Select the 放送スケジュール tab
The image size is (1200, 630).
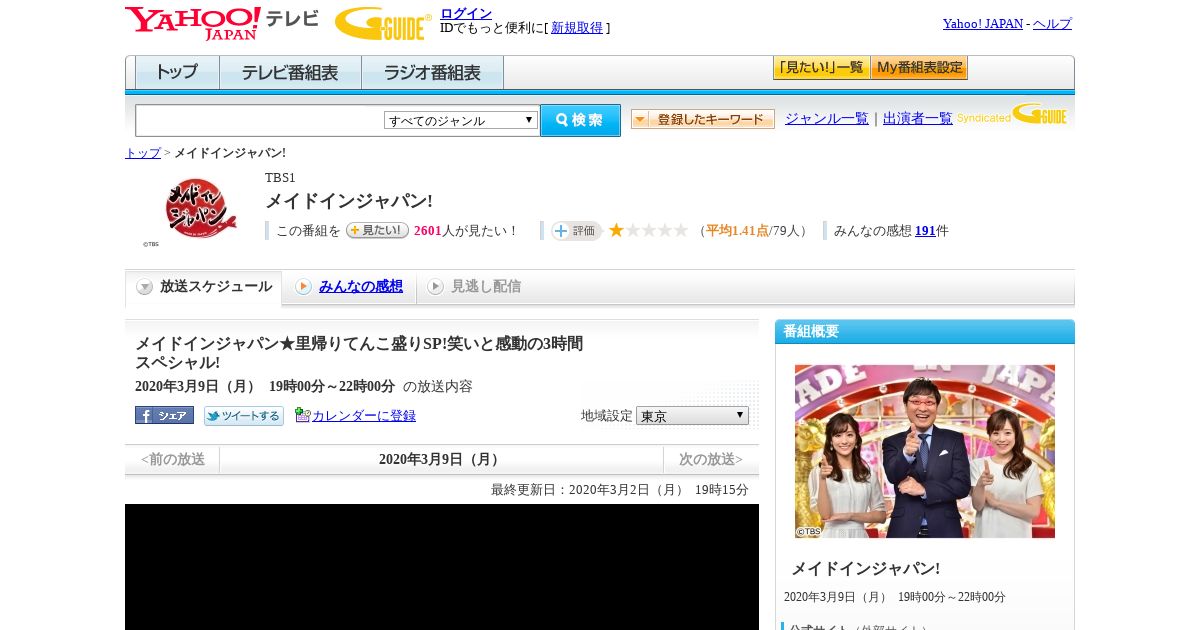tap(204, 287)
